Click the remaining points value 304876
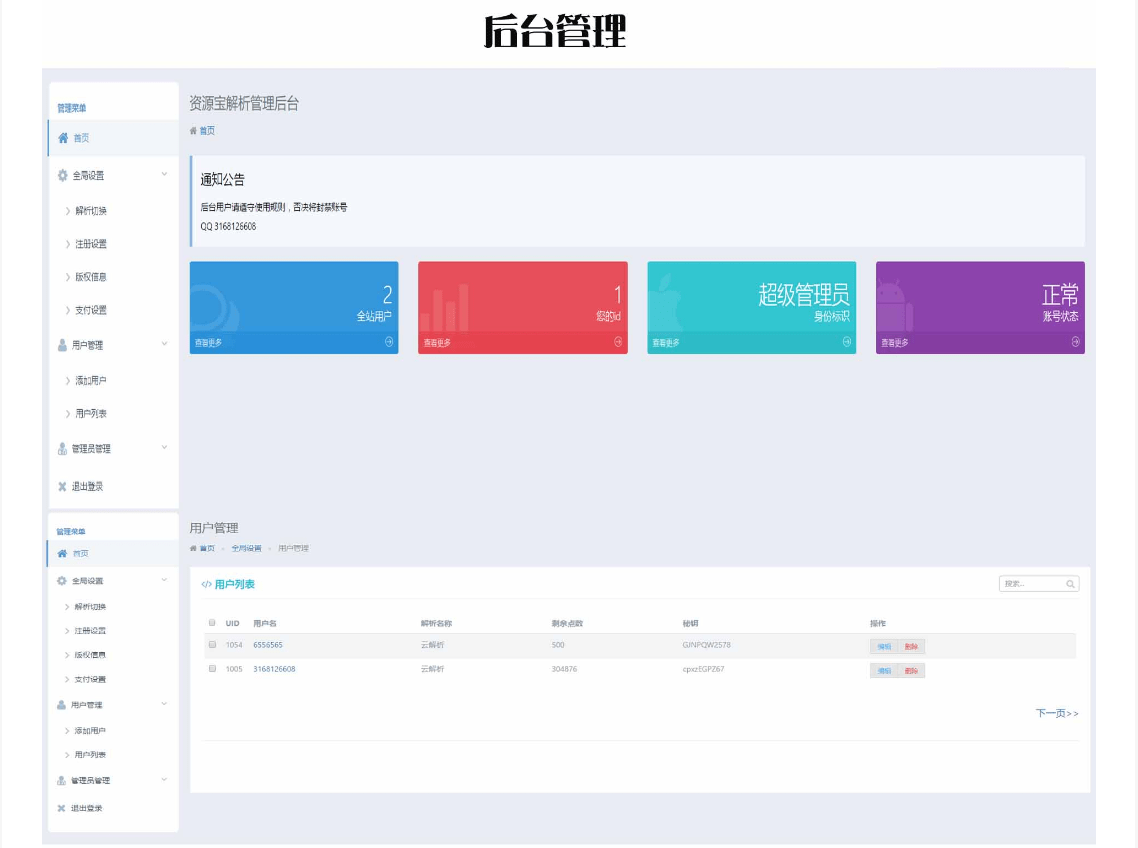The image size is (1138, 848). (564, 669)
